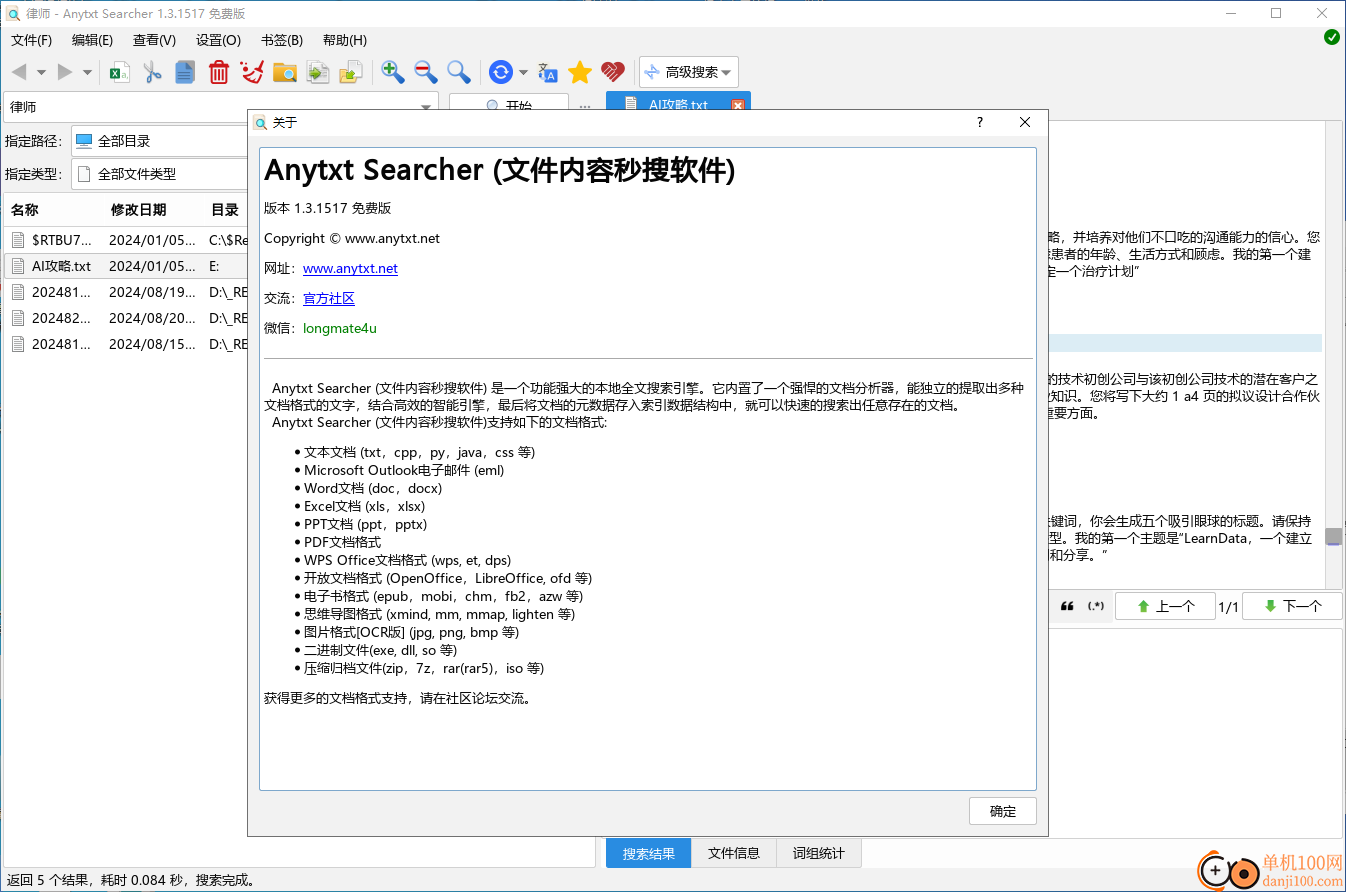Select the file row dated 2024/08/19
The height and width of the screenshot is (892, 1346).
tap(126, 292)
